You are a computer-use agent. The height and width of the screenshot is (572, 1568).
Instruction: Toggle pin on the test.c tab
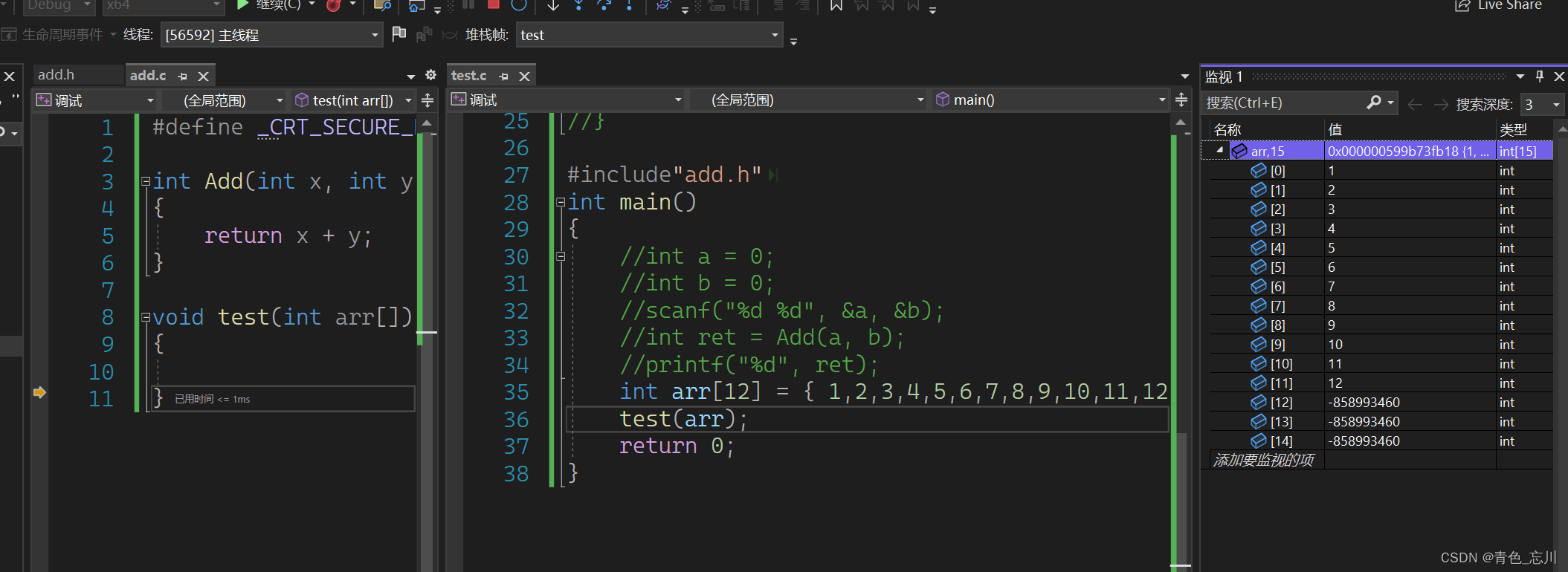(x=504, y=76)
